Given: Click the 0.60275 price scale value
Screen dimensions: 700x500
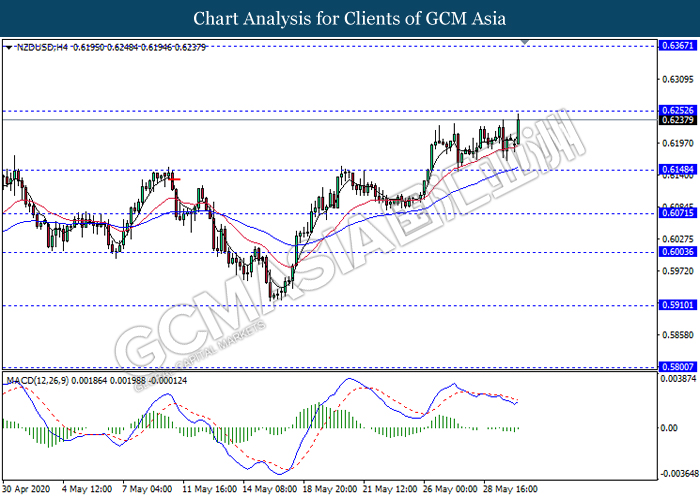Looking at the screenshot, I should pyautogui.click(x=678, y=239).
